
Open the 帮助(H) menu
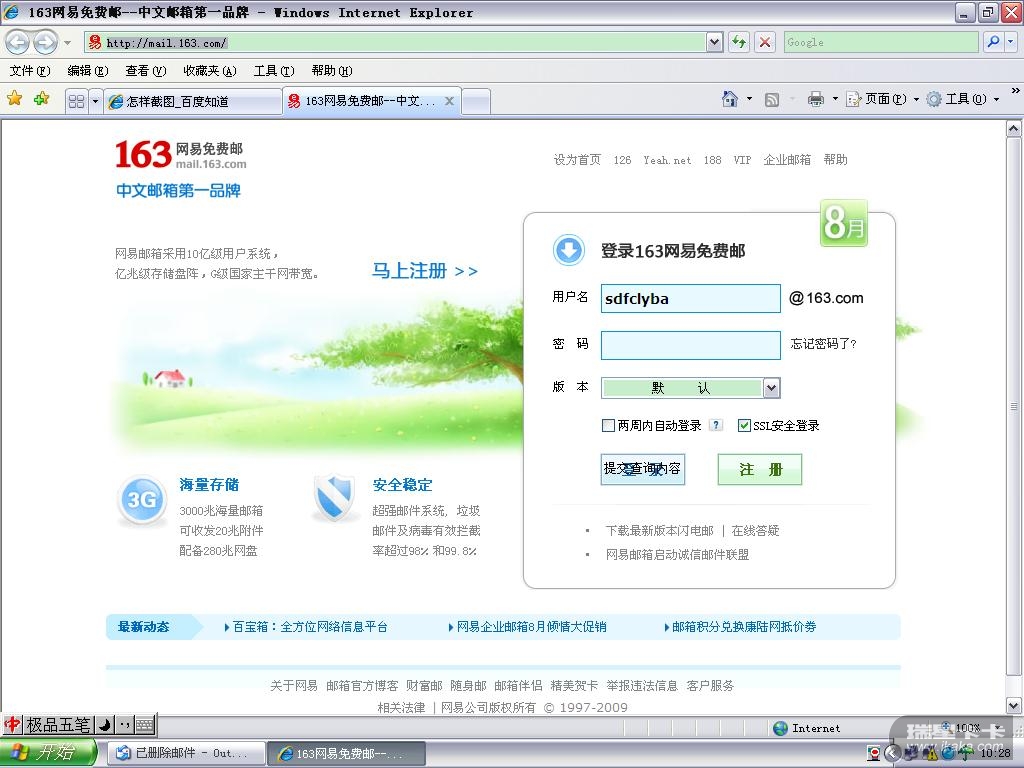pos(332,71)
